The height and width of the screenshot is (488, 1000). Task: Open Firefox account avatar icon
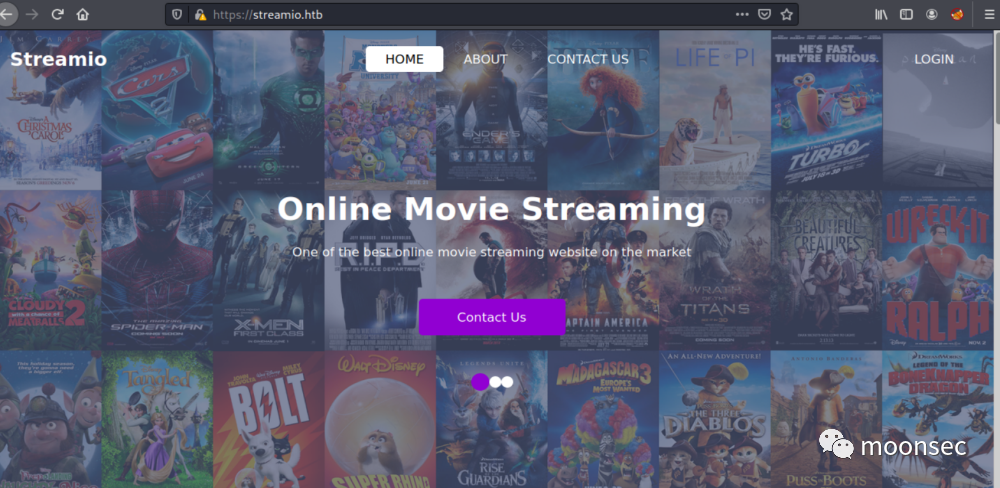(x=932, y=14)
